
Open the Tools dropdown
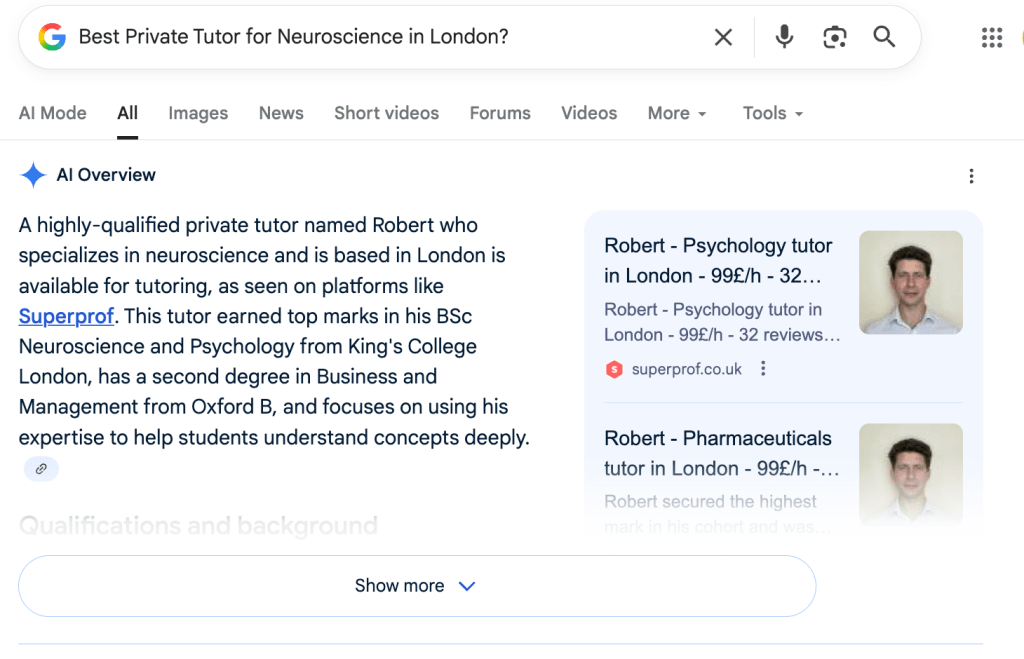pos(773,114)
